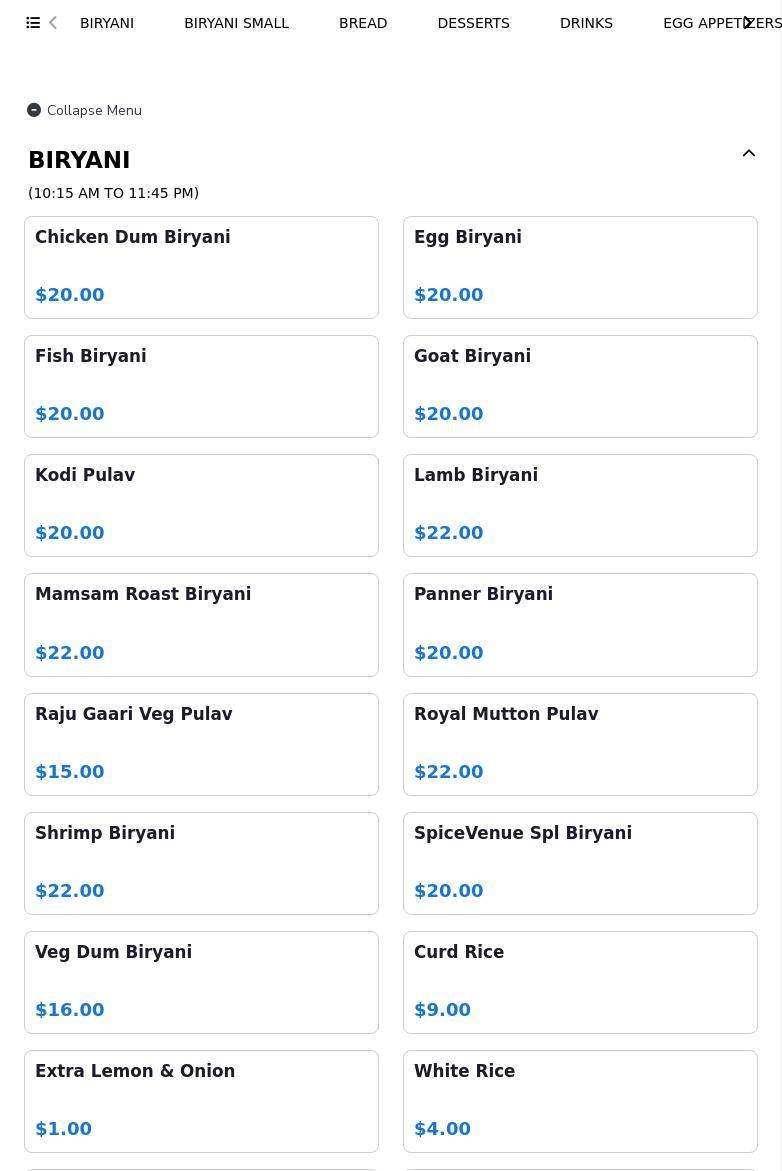Select the BIRYANI tab
Image resolution: width=782 pixels, height=1171 pixels.
tap(107, 23)
